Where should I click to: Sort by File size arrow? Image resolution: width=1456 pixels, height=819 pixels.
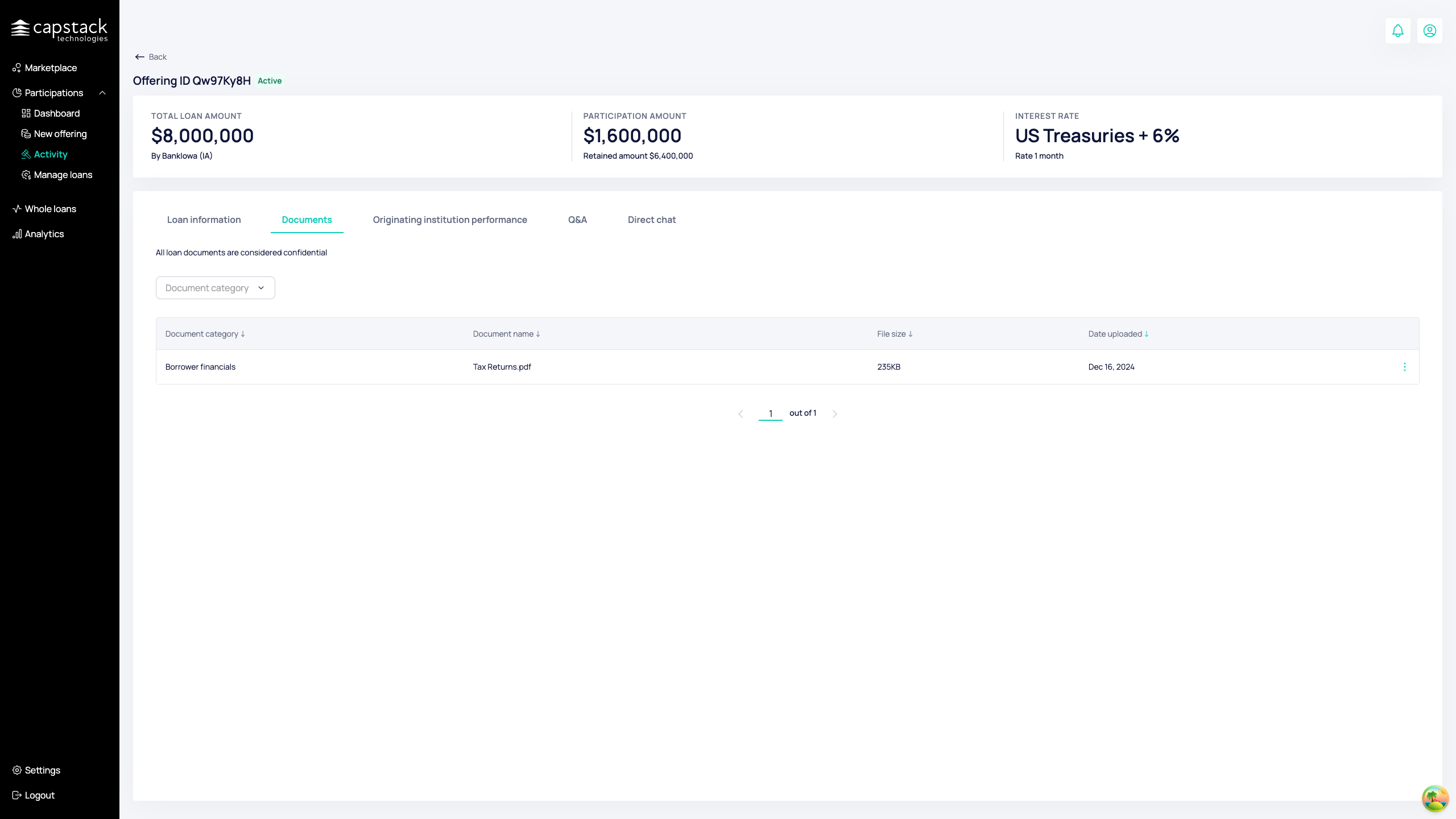click(911, 334)
